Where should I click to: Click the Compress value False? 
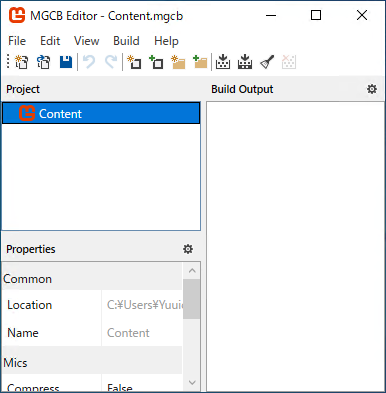click(x=120, y=388)
